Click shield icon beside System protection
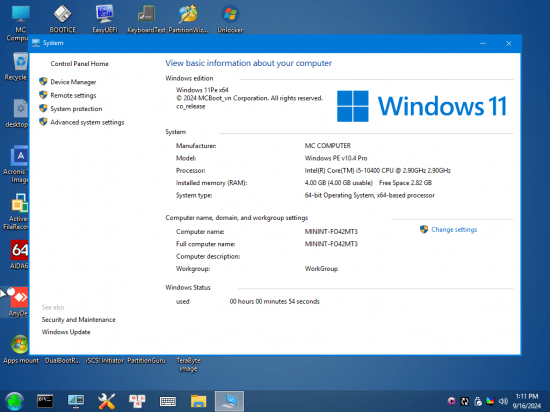The height and width of the screenshot is (412, 550). pos(43,108)
